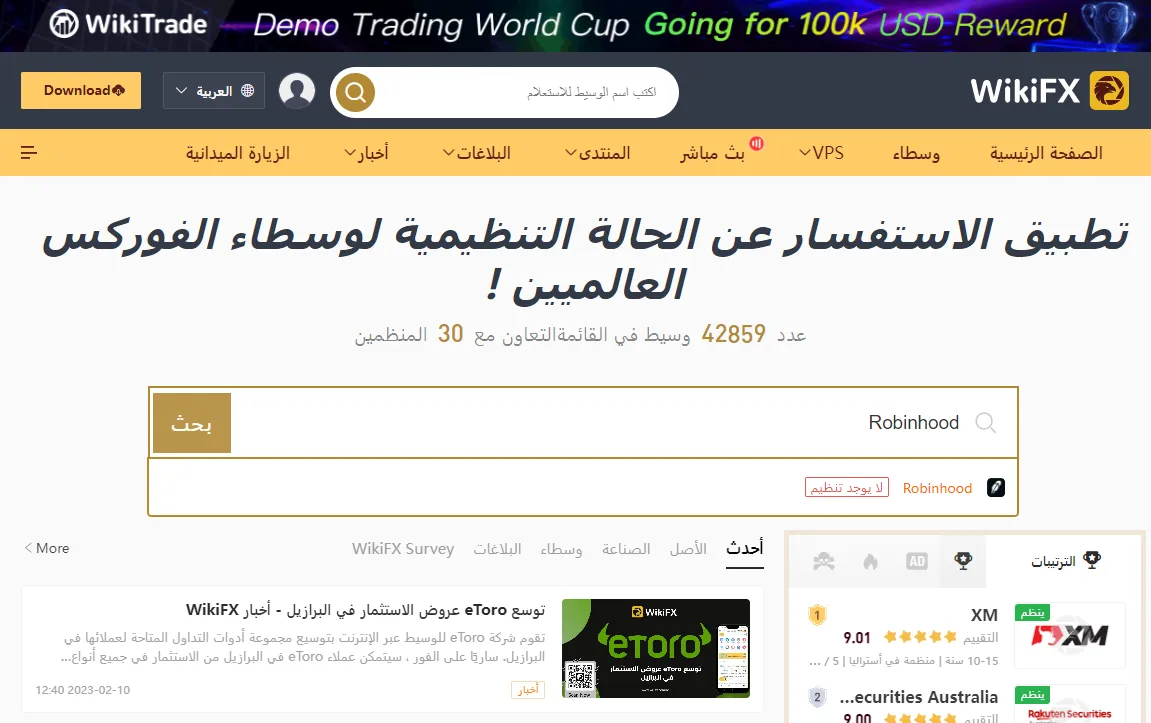Click the 42859 brokers count

point(733,335)
